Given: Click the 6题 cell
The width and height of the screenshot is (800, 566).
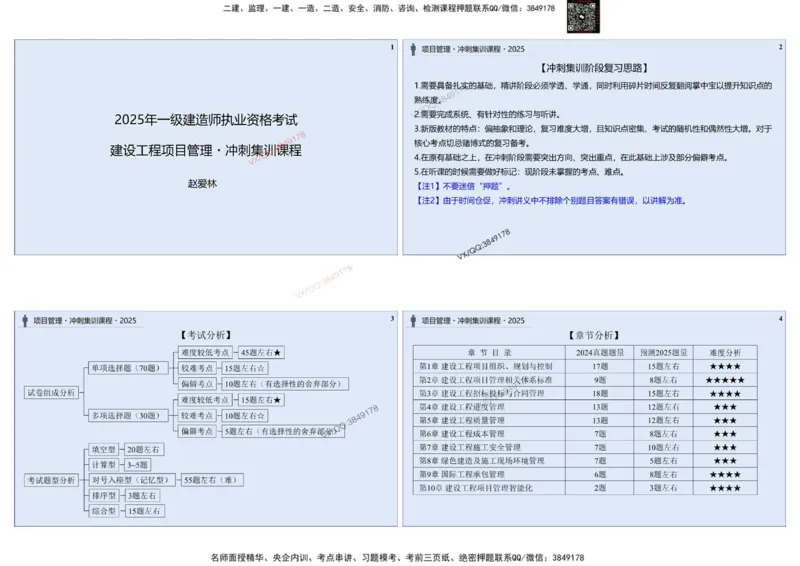Looking at the screenshot, I should (x=599, y=475).
